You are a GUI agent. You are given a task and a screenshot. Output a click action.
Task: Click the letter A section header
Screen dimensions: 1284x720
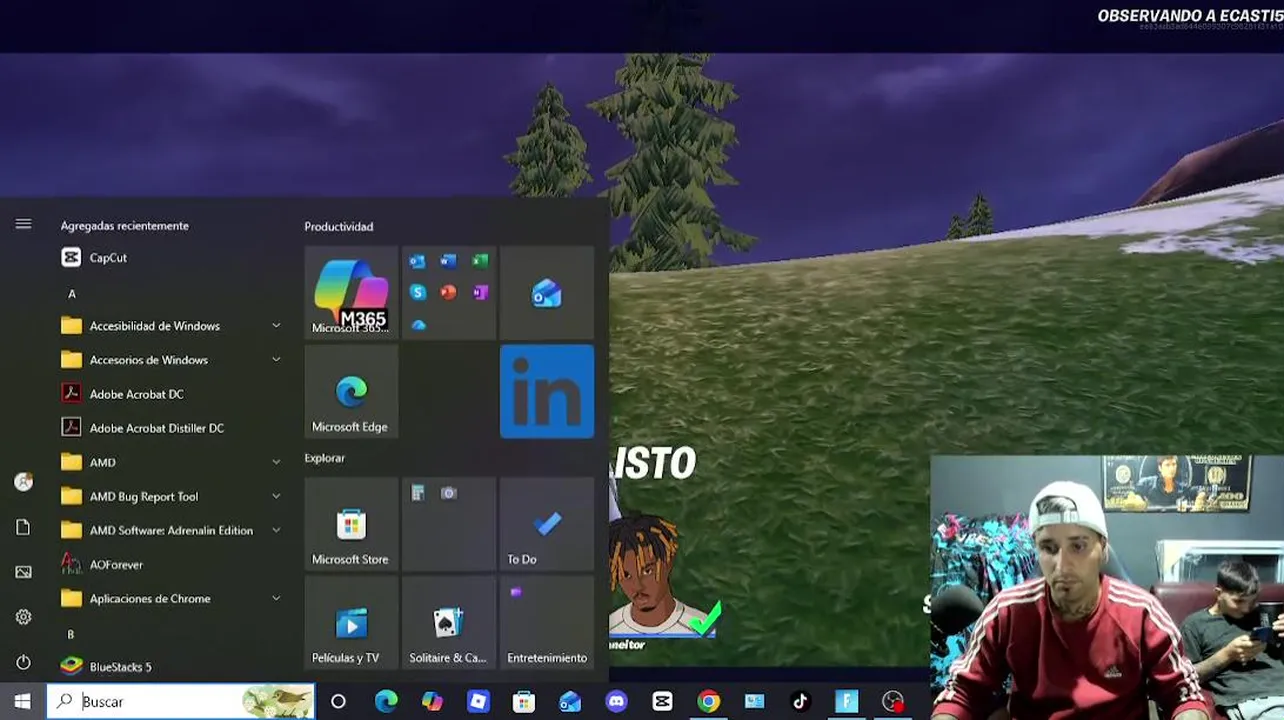(71, 294)
